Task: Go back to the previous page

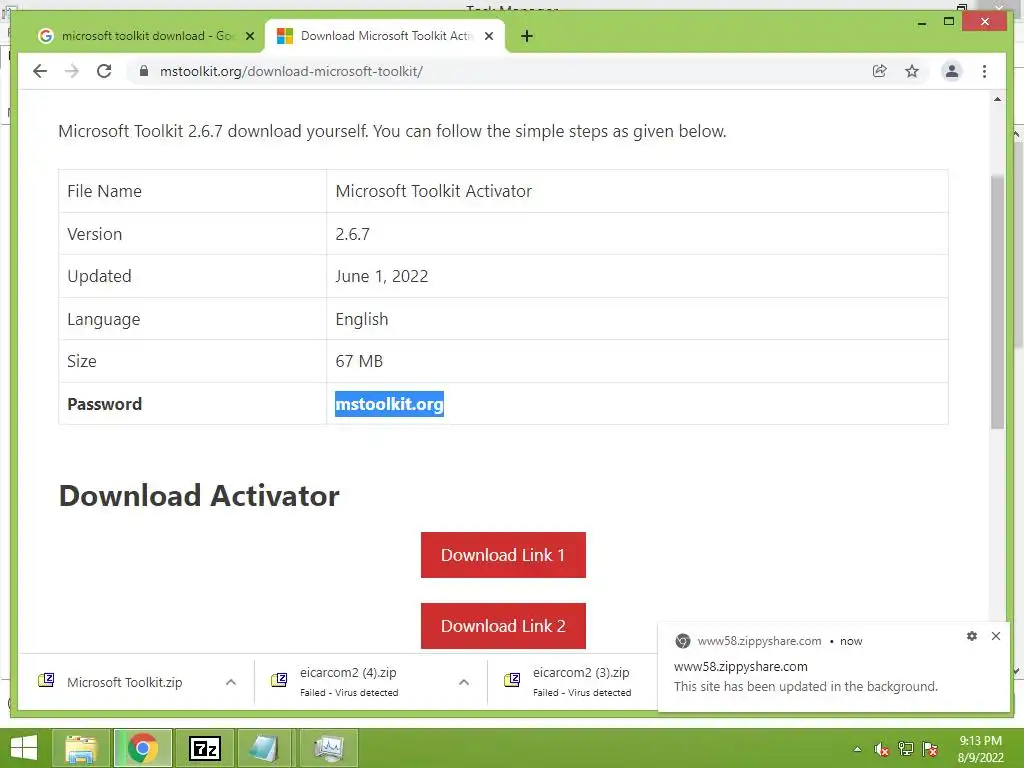Action: (40, 71)
